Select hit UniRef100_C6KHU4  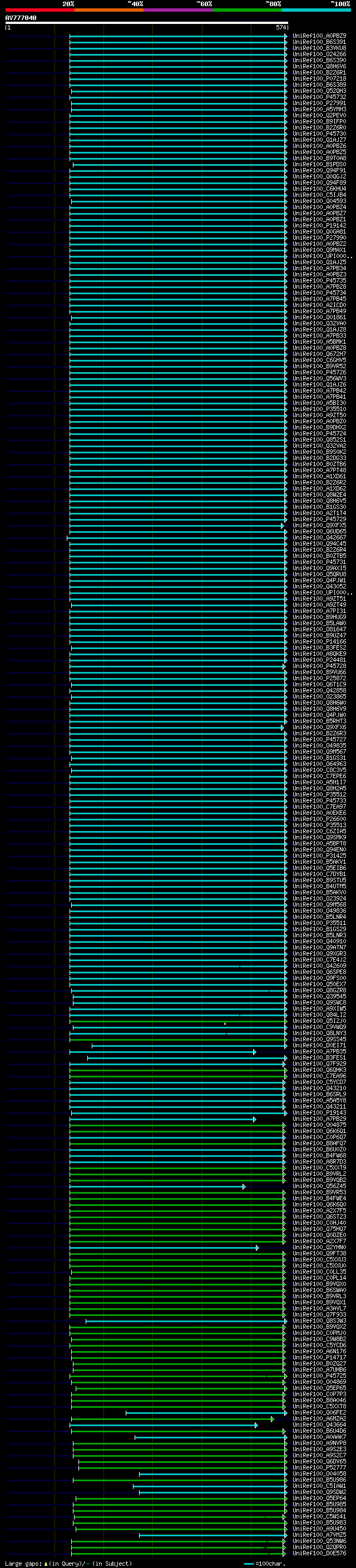click(319, 189)
